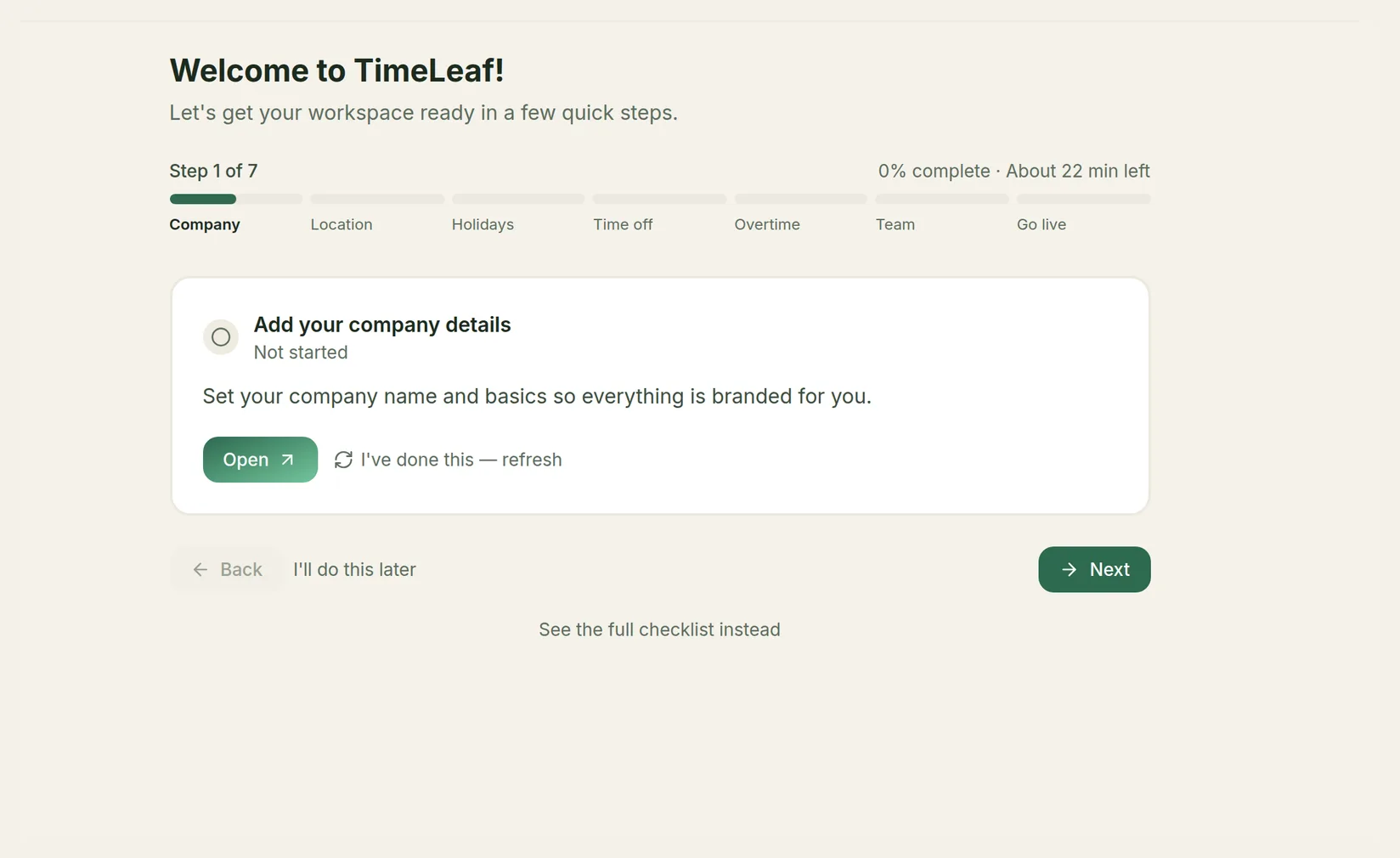Viewport: 1400px width, 858px height.
Task: Click the progress segment above Go live
Action: pos(1084,199)
